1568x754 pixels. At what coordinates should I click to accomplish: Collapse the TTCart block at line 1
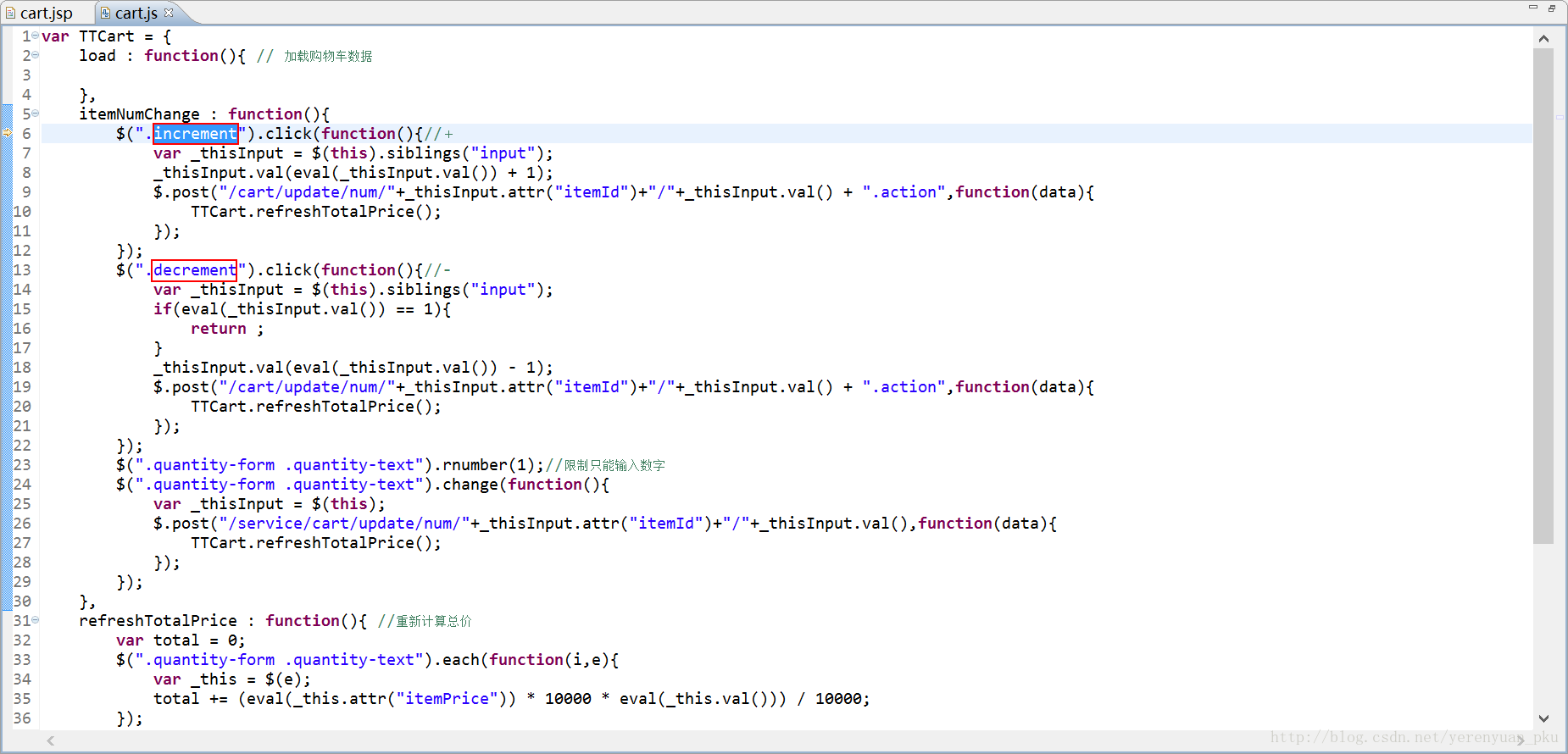tap(36, 36)
